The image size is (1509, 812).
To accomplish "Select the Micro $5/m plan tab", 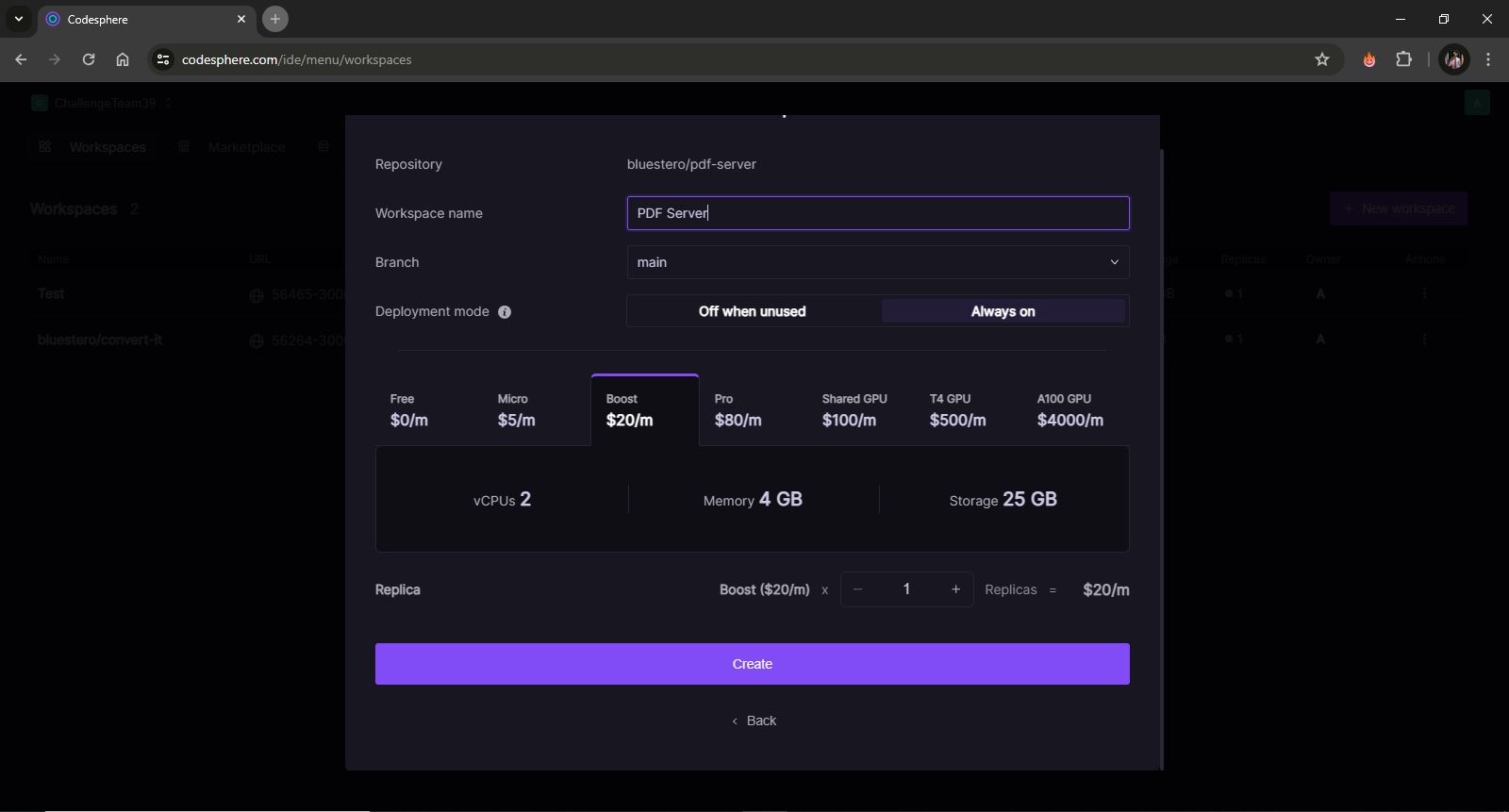I will 537,410.
